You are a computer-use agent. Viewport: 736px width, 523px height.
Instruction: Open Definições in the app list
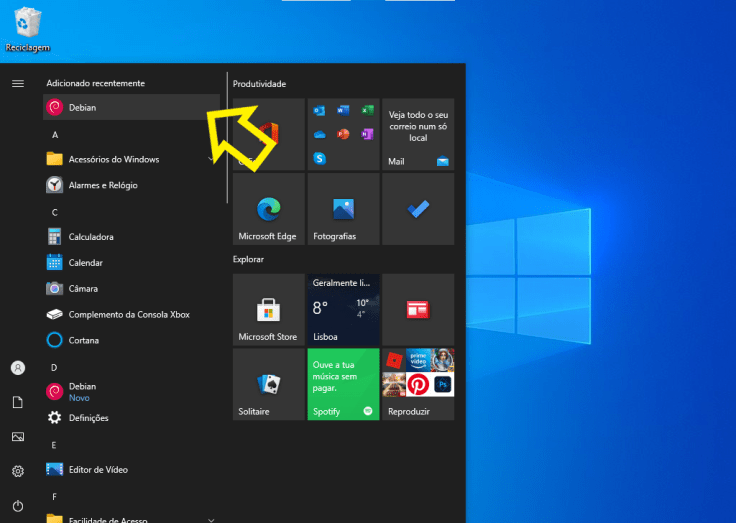tap(88, 417)
